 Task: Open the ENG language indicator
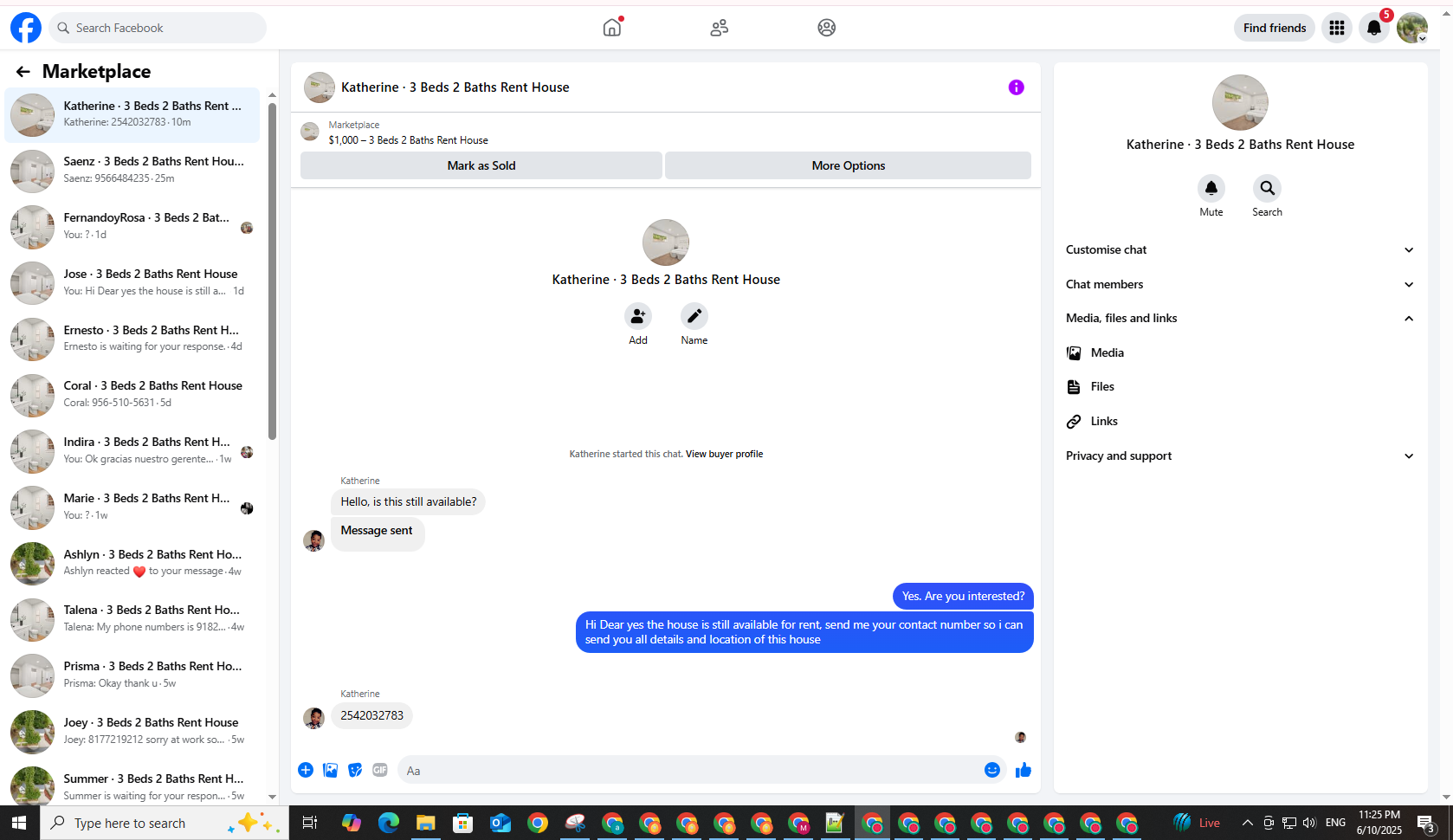[1335, 823]
